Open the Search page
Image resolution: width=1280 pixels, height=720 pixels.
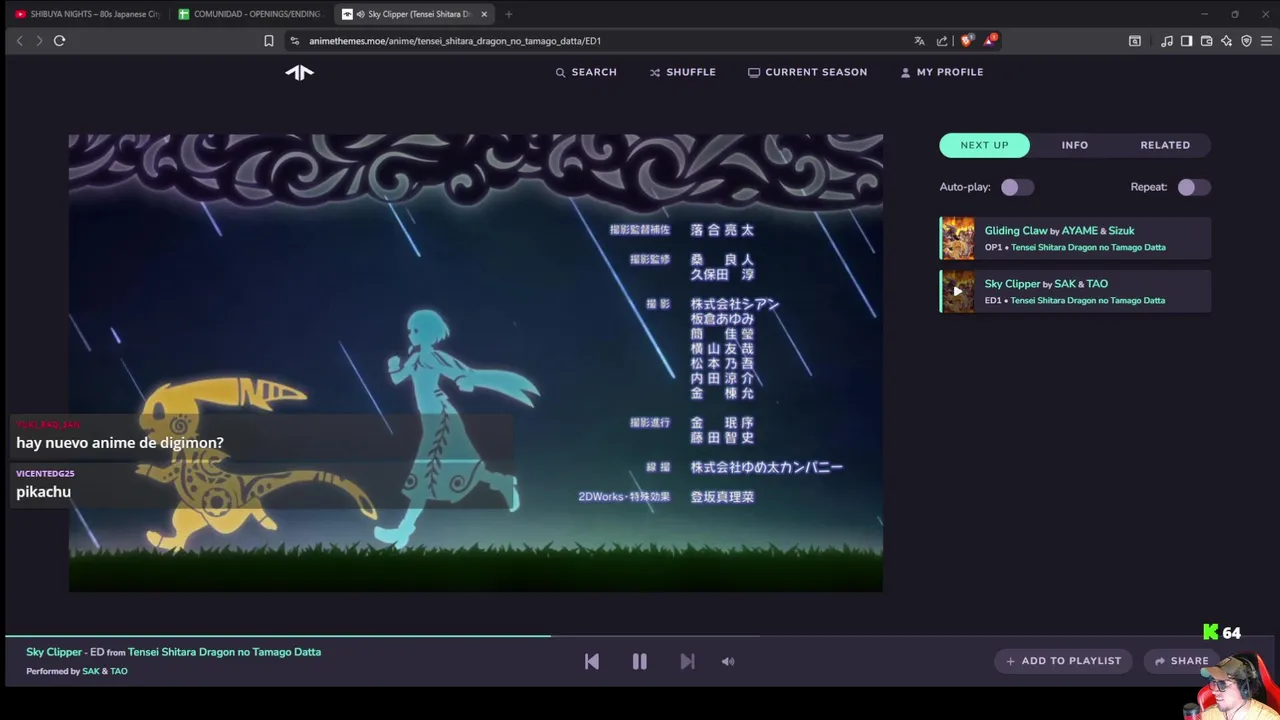click(x=586, y=72)
